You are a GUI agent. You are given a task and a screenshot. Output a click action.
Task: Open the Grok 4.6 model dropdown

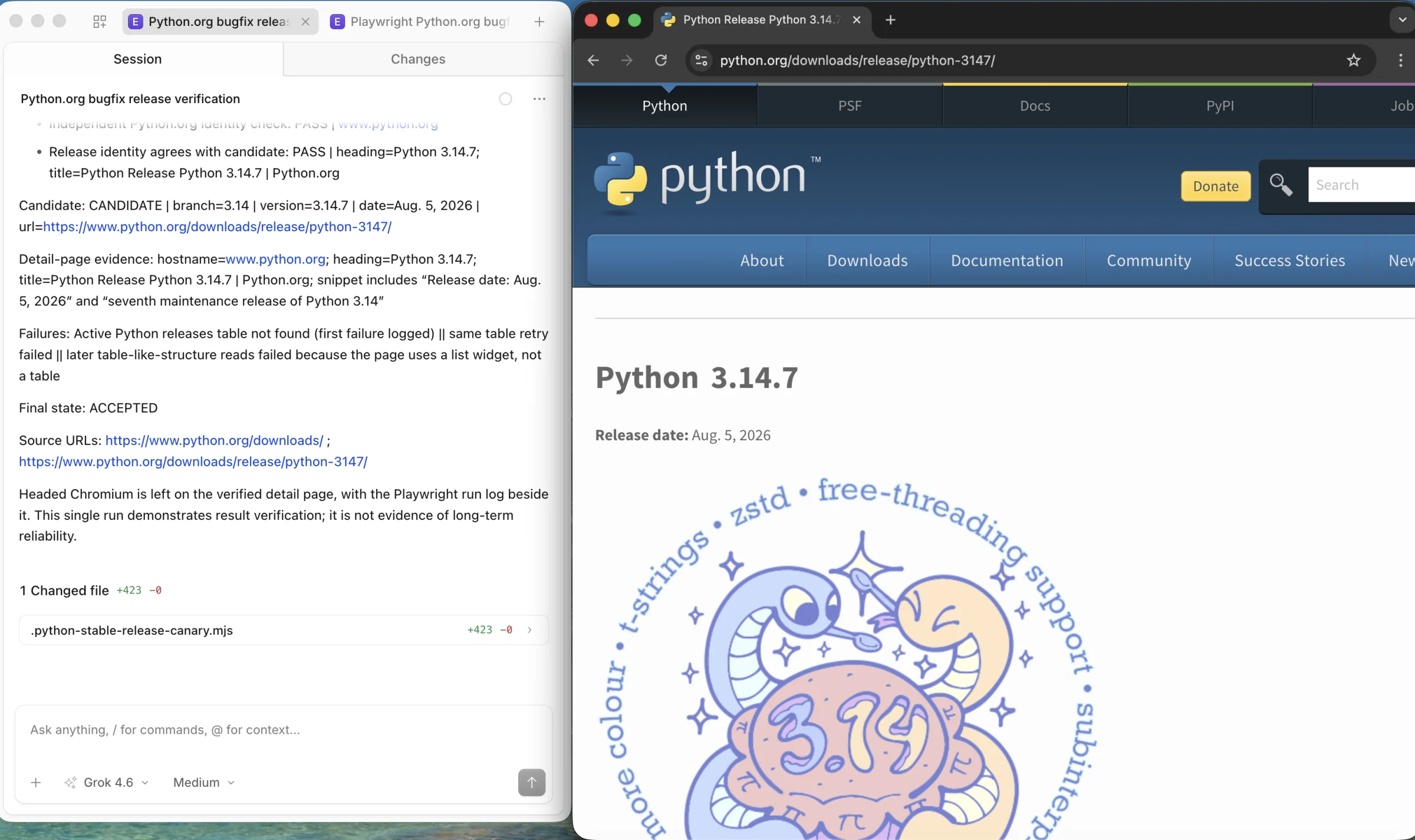[x=107, y=782]
